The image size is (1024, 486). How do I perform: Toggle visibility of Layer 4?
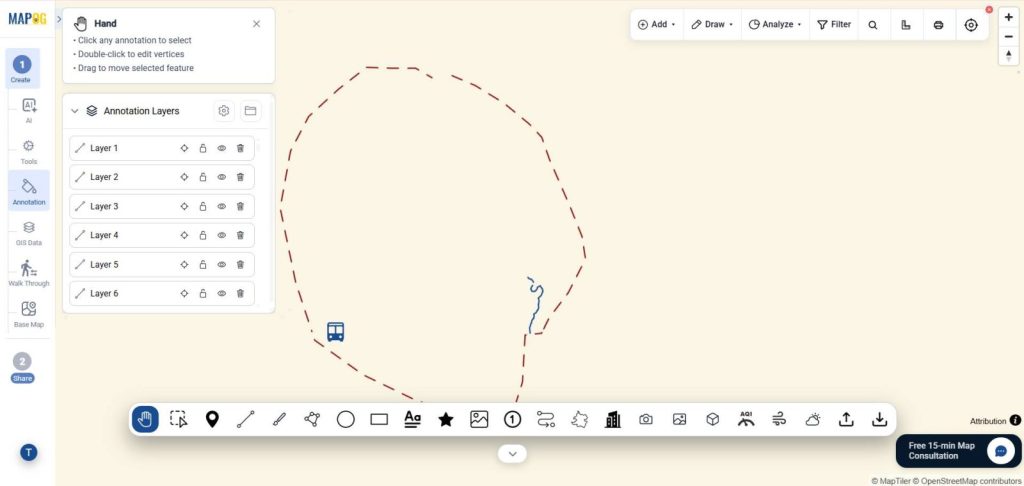pyautogui.click(x=221, y=235)
